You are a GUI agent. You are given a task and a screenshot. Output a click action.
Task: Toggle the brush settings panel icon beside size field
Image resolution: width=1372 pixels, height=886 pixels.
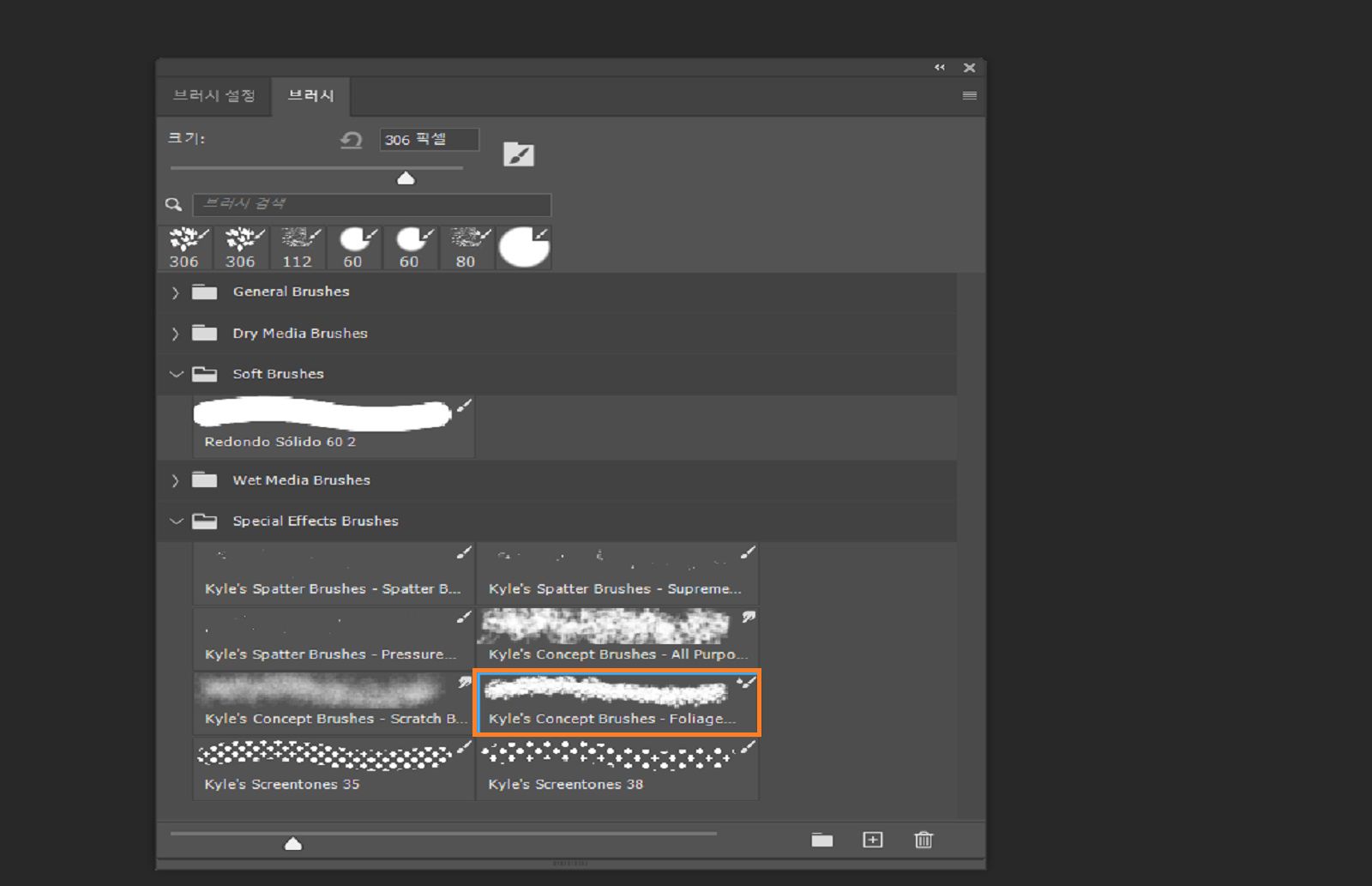pos(518,154)
